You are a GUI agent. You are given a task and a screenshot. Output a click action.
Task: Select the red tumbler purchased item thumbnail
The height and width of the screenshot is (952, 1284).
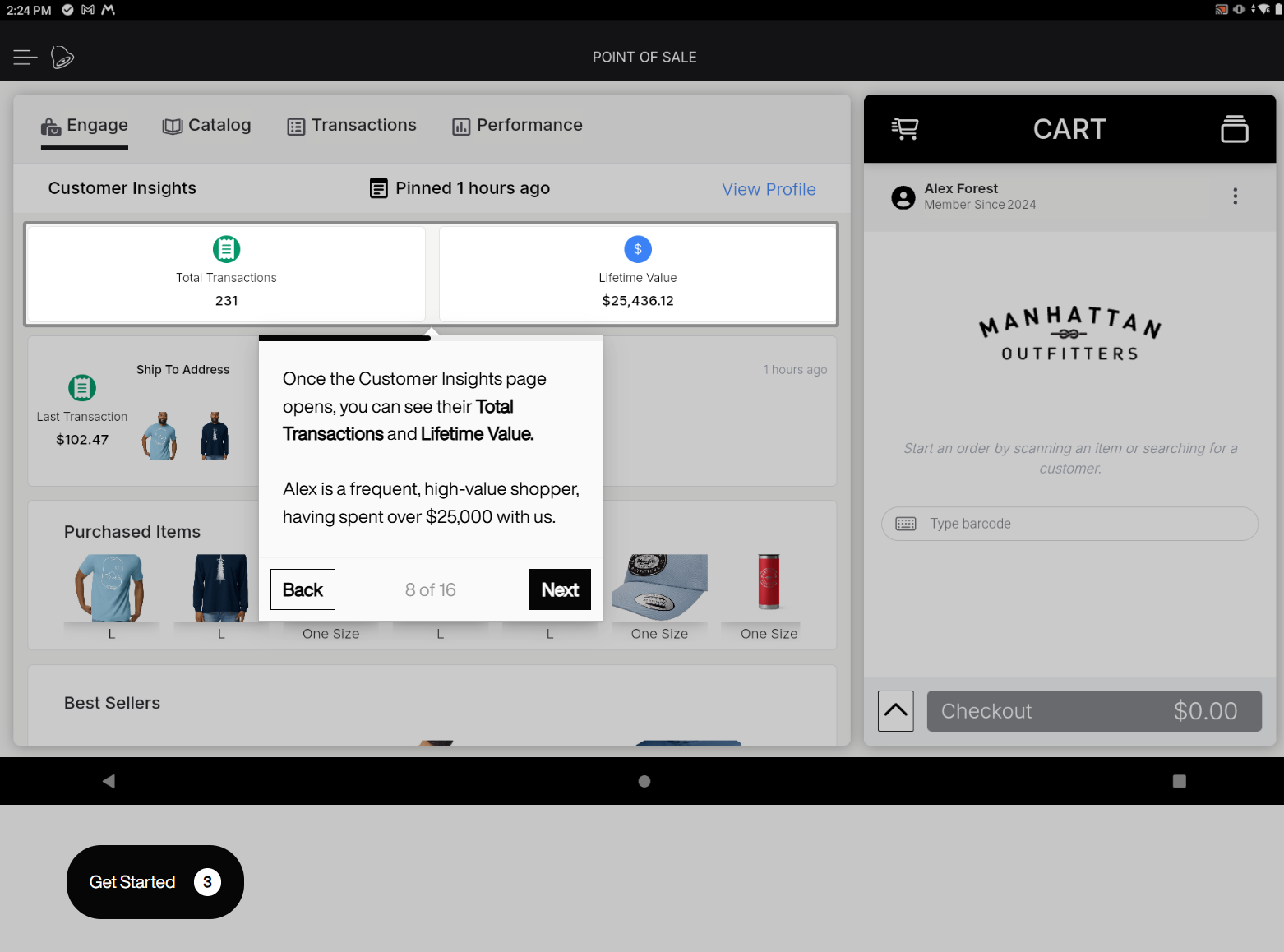tap(768, 582)
